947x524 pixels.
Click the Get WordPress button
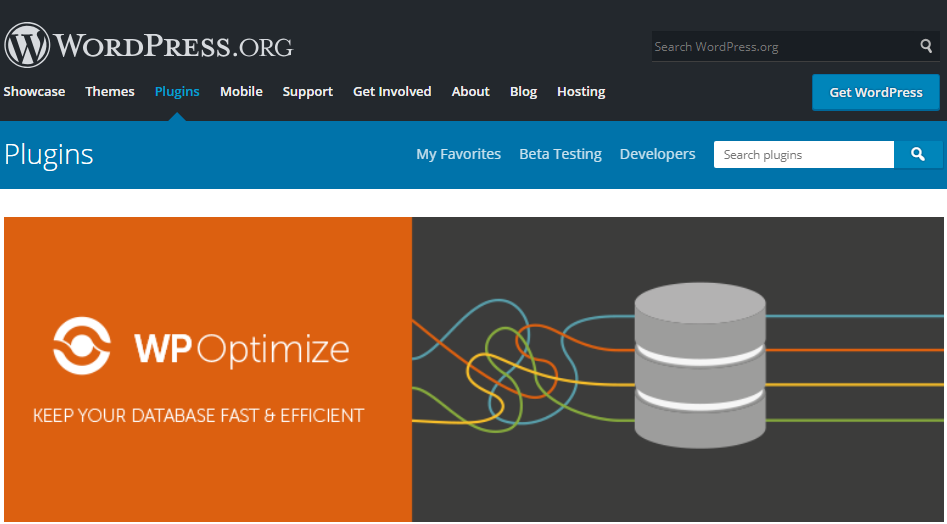tap(876, 92)
